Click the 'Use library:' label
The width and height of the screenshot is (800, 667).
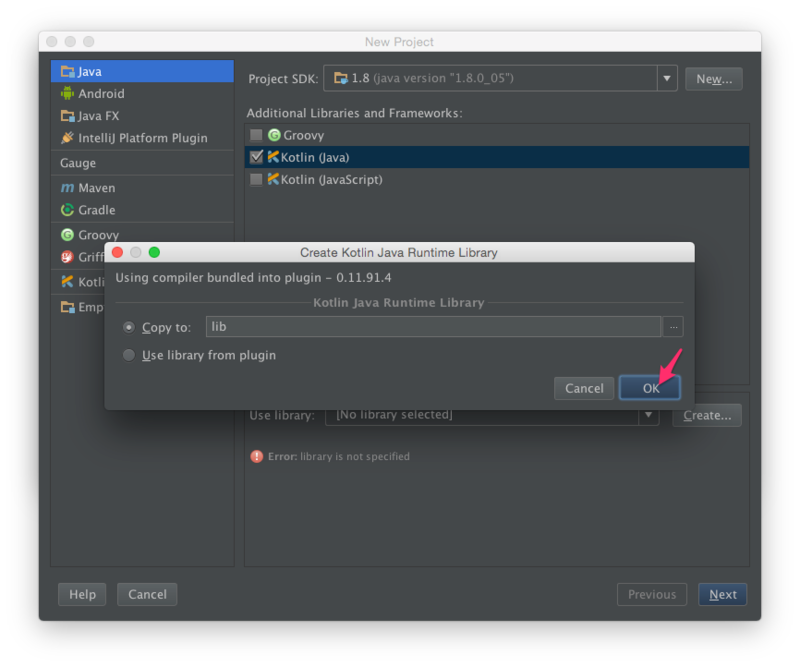tap(282, 415)
